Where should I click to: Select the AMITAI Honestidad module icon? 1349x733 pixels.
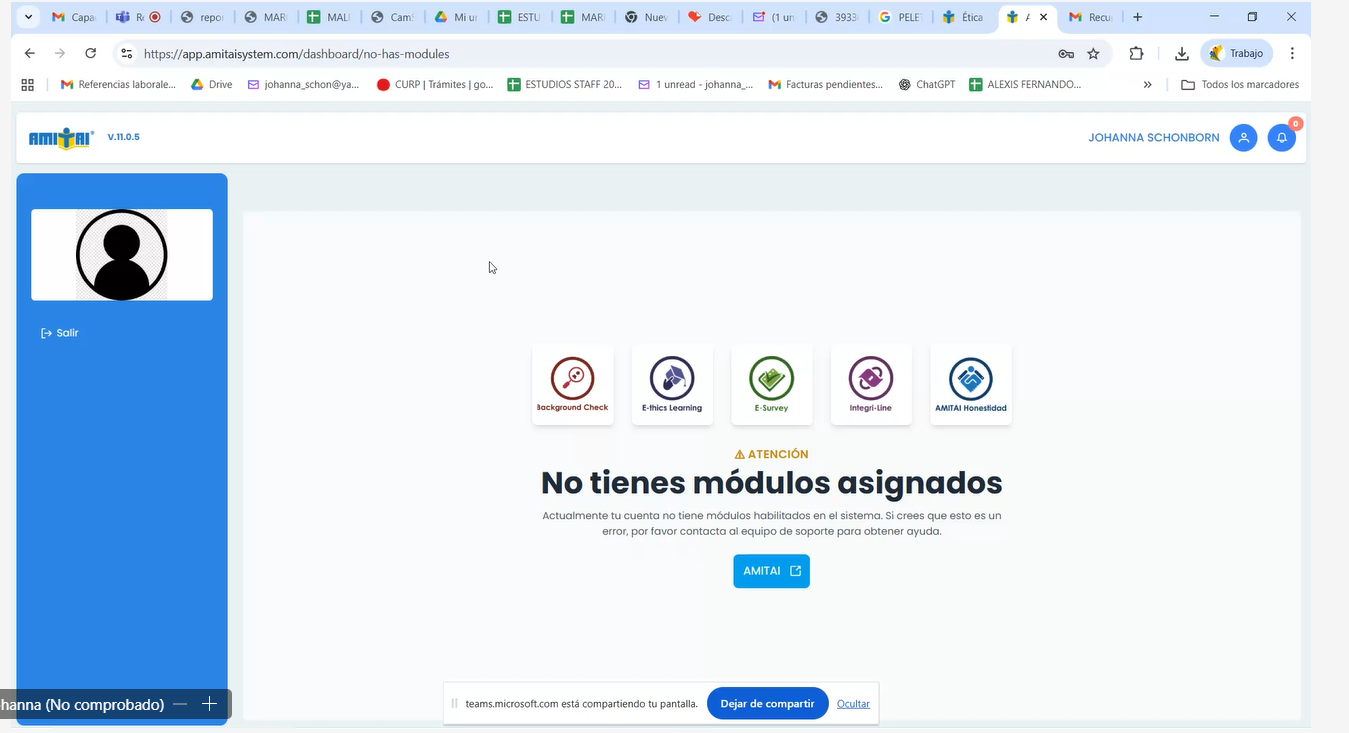(x=970, y=384)
